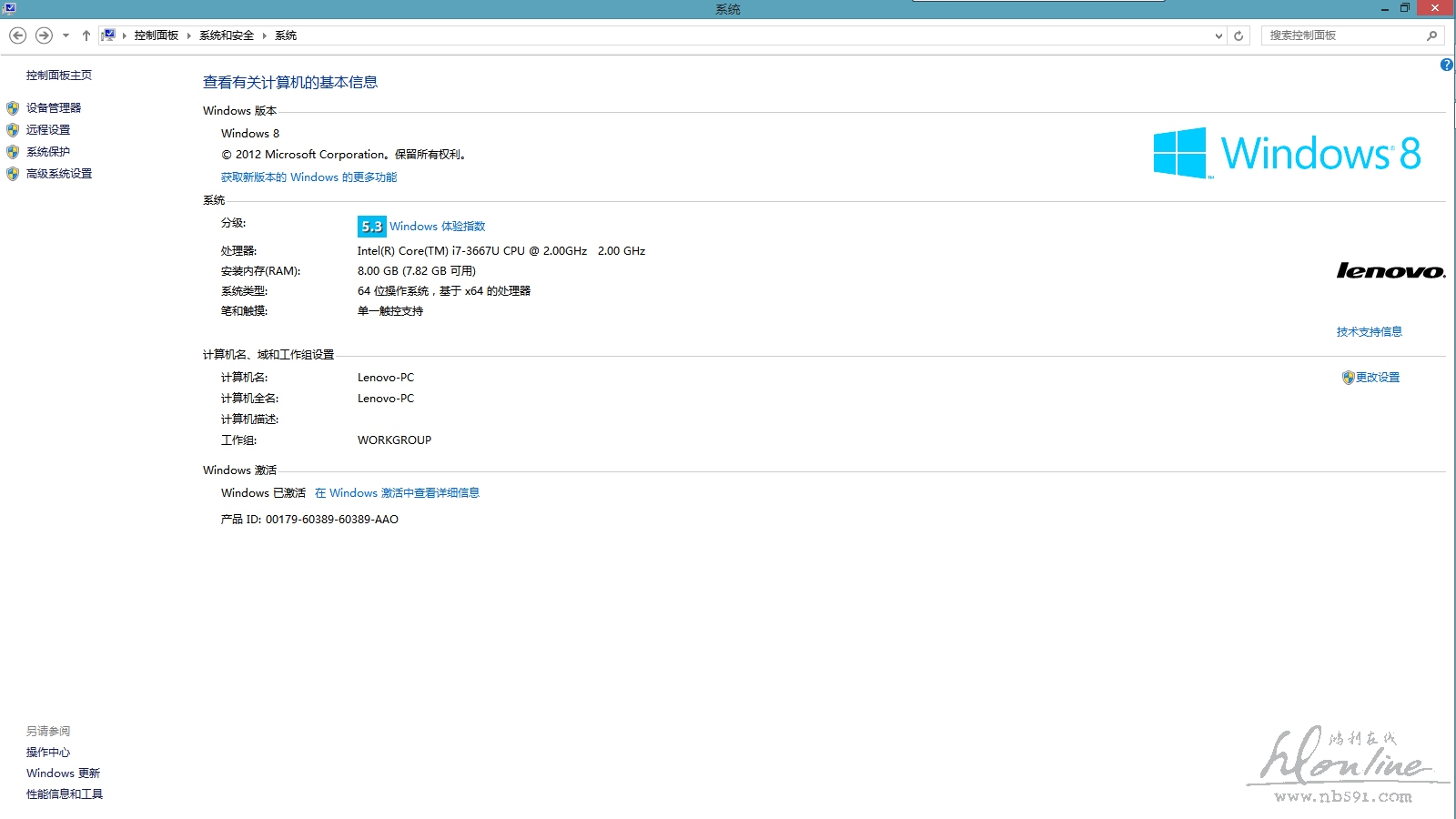
Task: Open 远程设置 from the left sidebar
Action: point(48,129)
